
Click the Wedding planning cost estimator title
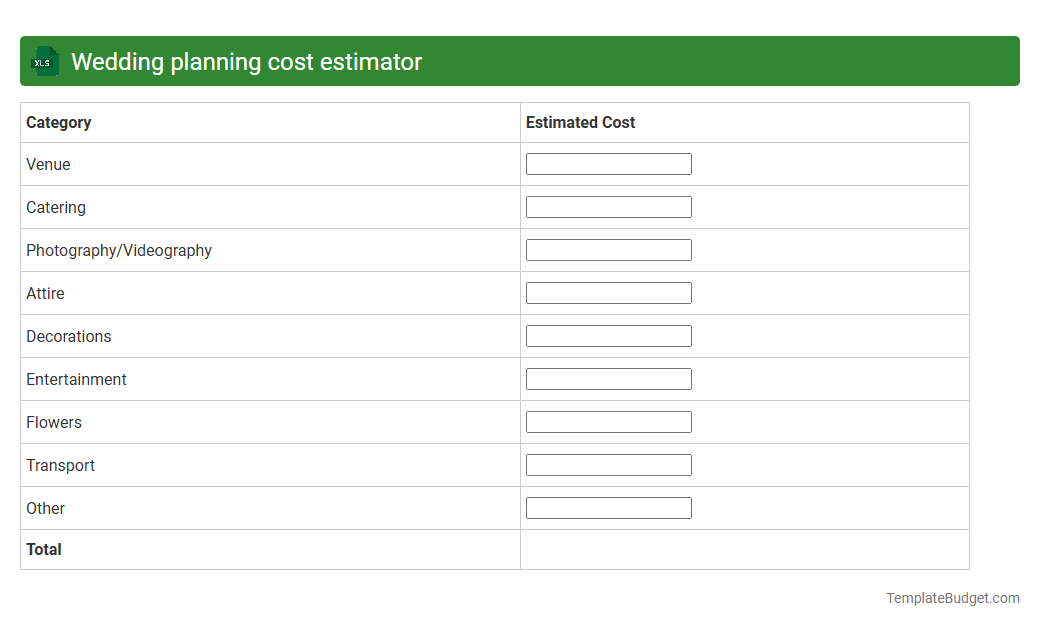tap(245, 61)
